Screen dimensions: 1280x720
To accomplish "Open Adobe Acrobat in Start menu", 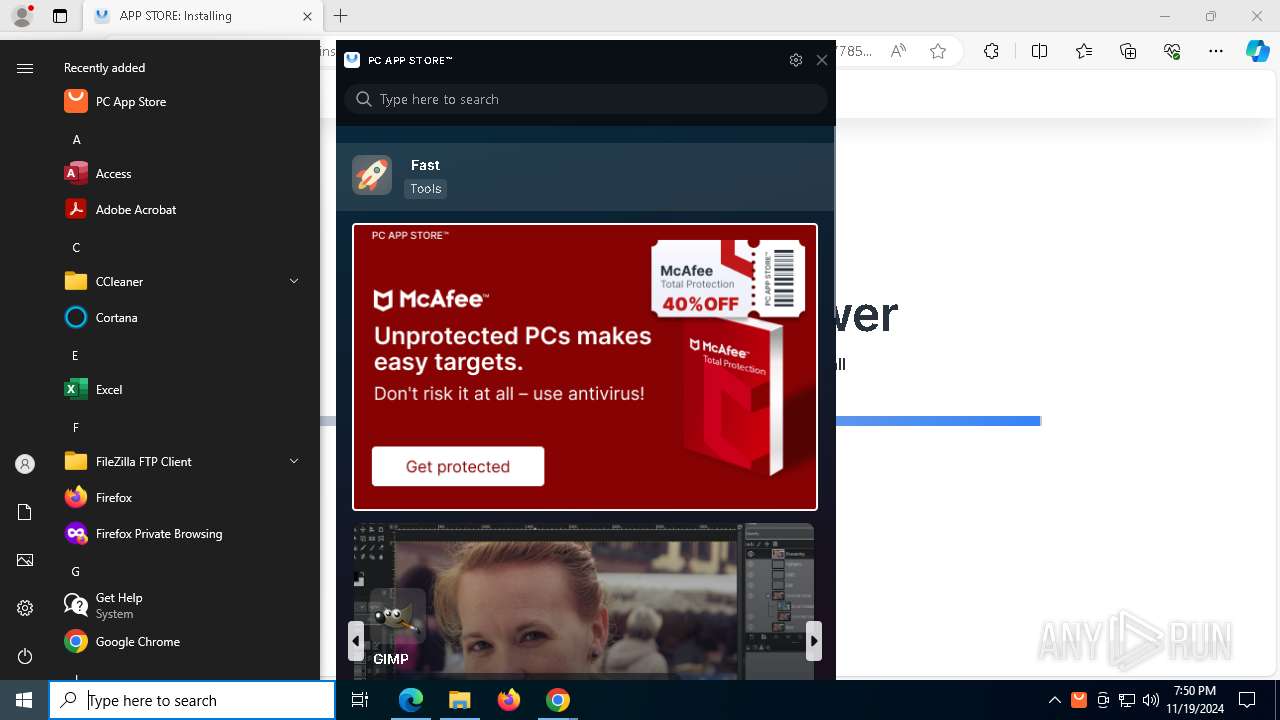I will point(180,209).
